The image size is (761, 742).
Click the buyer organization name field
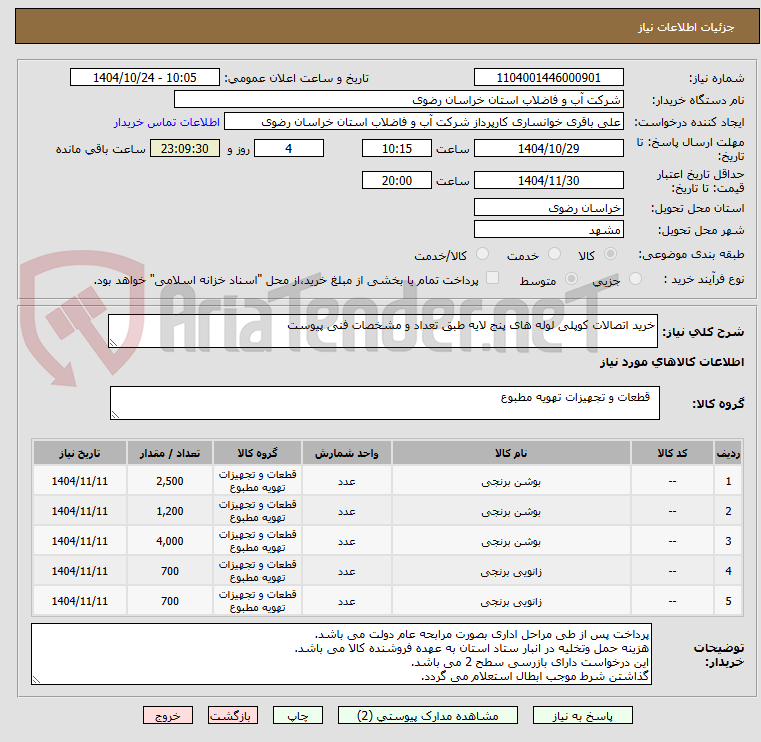(398, 100)
